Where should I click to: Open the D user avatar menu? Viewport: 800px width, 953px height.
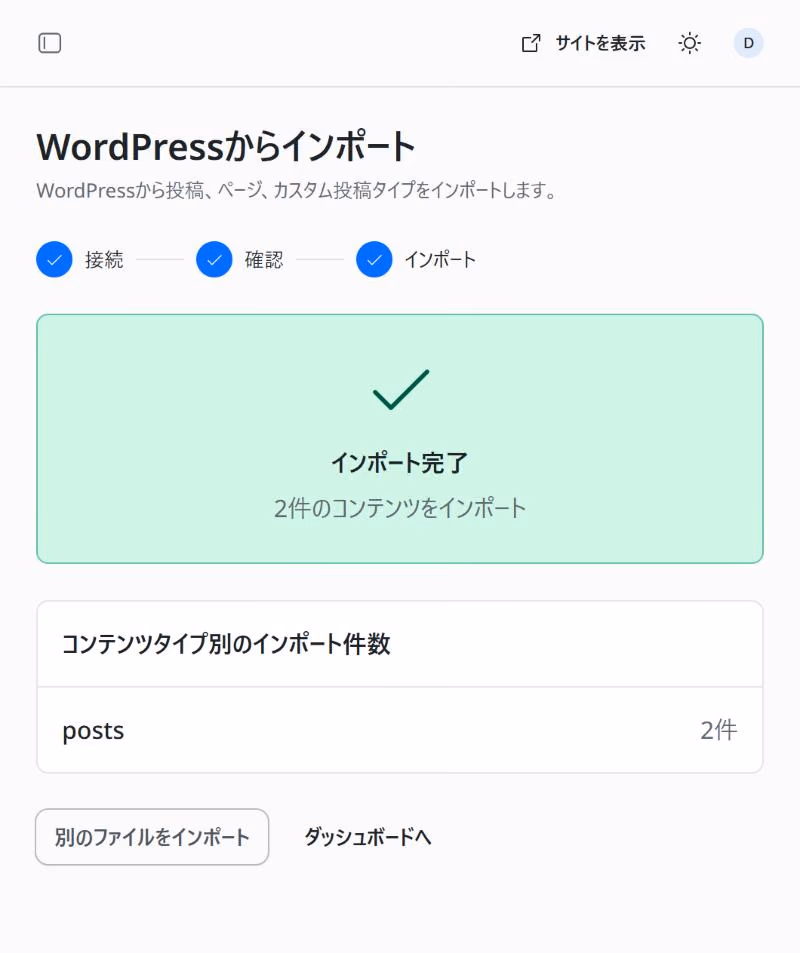[748, 43]
